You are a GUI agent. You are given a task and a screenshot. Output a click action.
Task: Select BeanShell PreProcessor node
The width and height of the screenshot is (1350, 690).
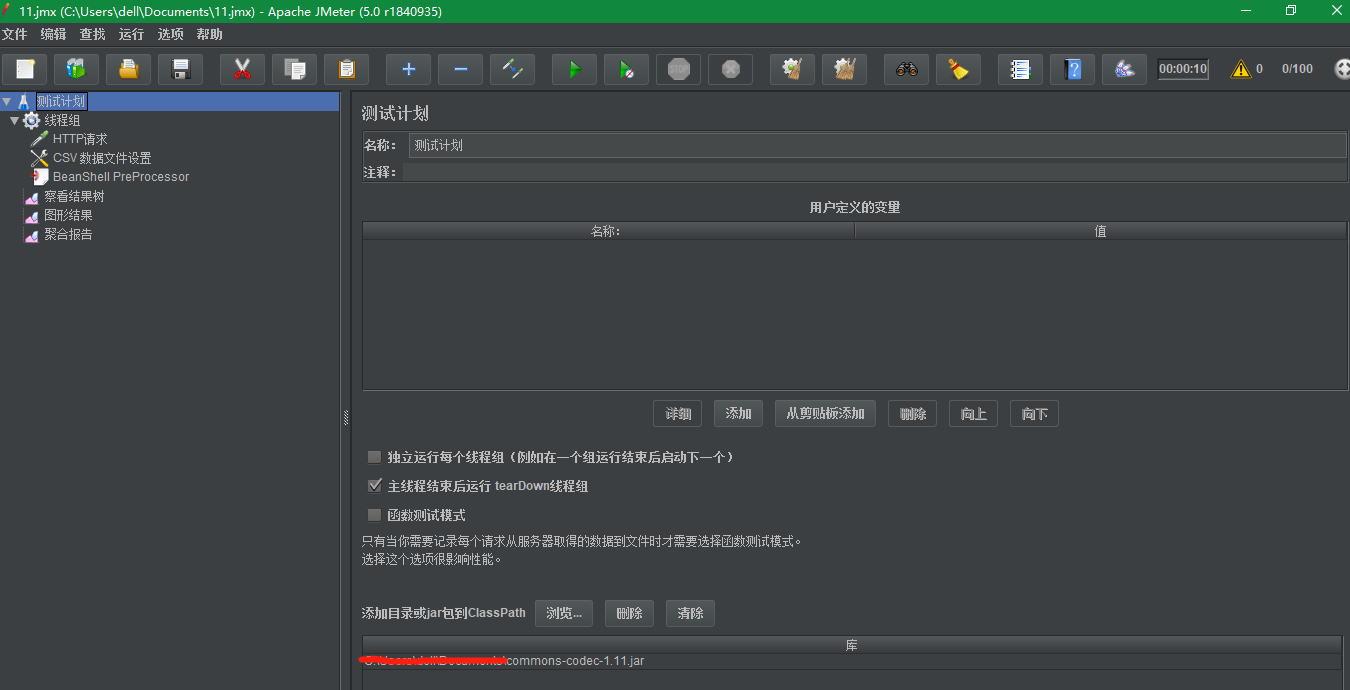click(x=121, y=177)
